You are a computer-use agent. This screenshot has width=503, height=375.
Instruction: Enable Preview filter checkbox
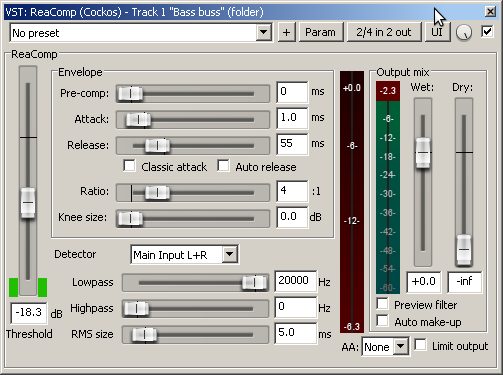pyautogui.click(x=382, y=304)
